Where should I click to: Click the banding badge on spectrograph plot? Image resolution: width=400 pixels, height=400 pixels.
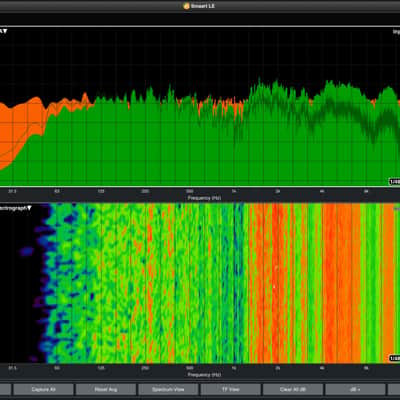(x=394, y=358)
